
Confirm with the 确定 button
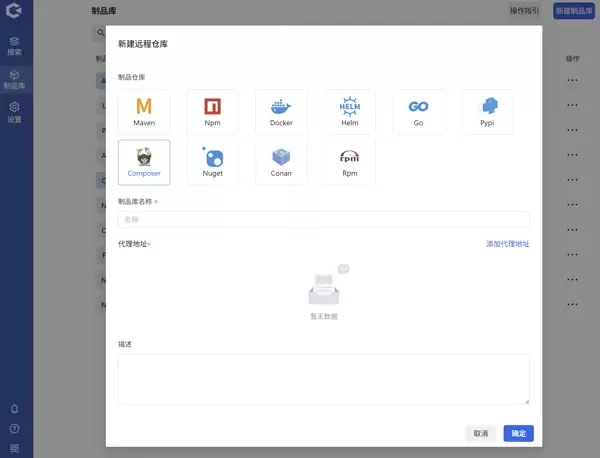click(518, 433)
